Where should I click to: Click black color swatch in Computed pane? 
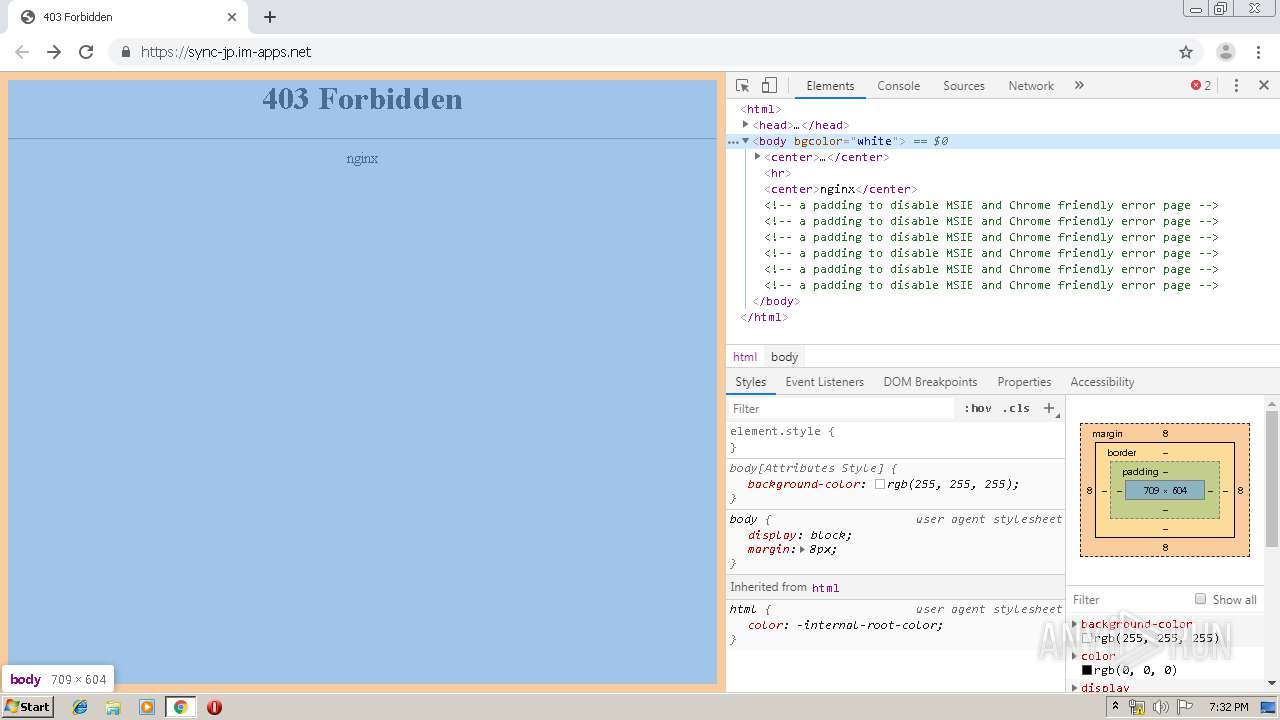[x=1087, y=670]
